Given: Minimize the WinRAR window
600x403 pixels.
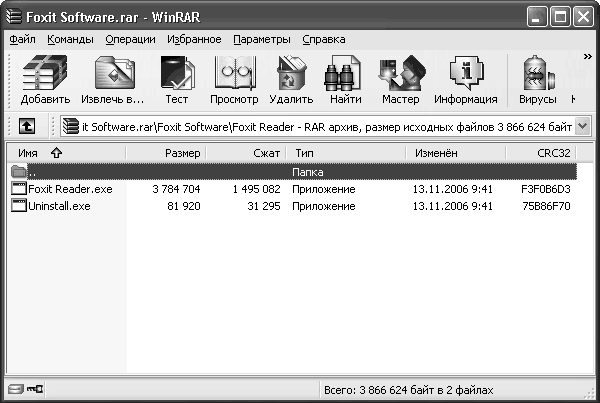Looking at the screenshot, I should (537, 16).
